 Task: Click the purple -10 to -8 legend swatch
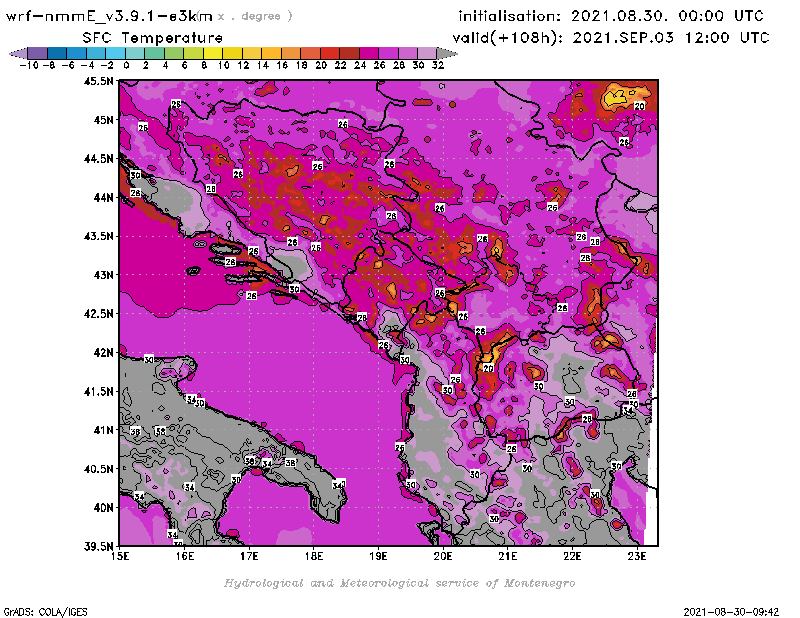(38, 53)
